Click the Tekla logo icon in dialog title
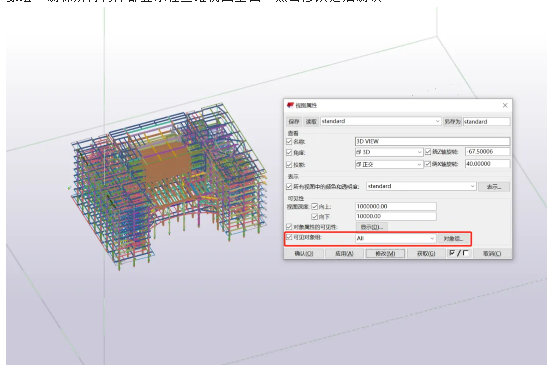The height and width of the screenshot is (372, 556). coord(290,105)
